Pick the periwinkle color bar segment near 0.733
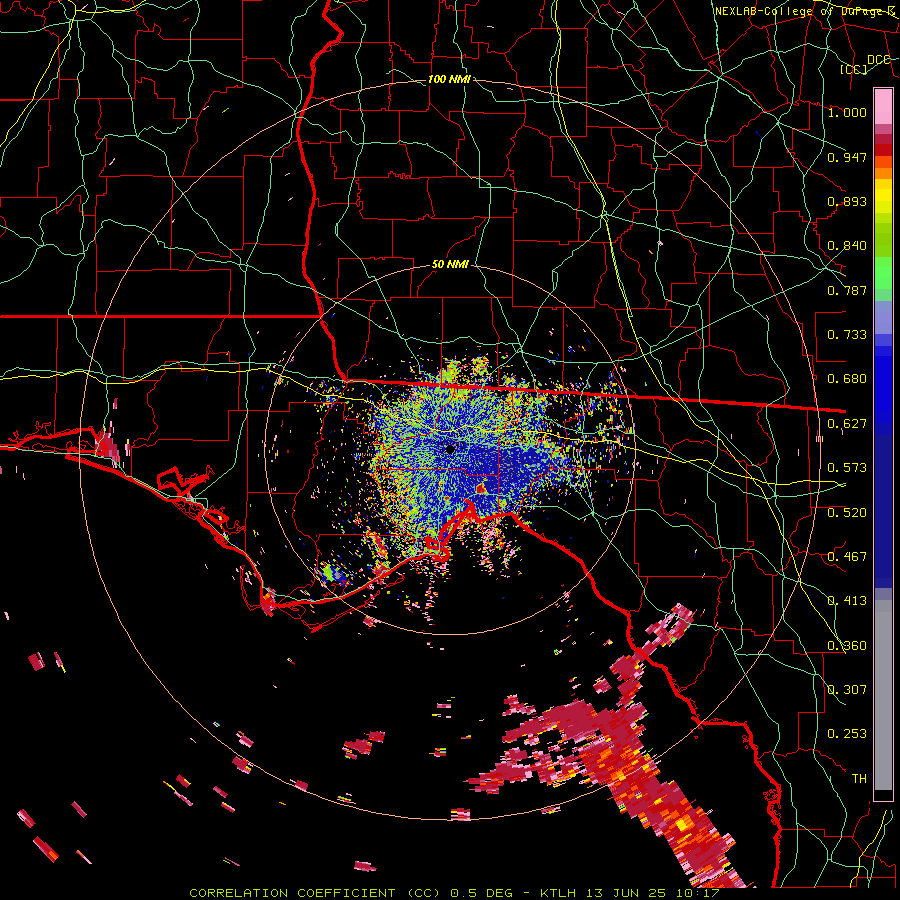The width and height of the screenshot is (900, 900). click(883, 317)
